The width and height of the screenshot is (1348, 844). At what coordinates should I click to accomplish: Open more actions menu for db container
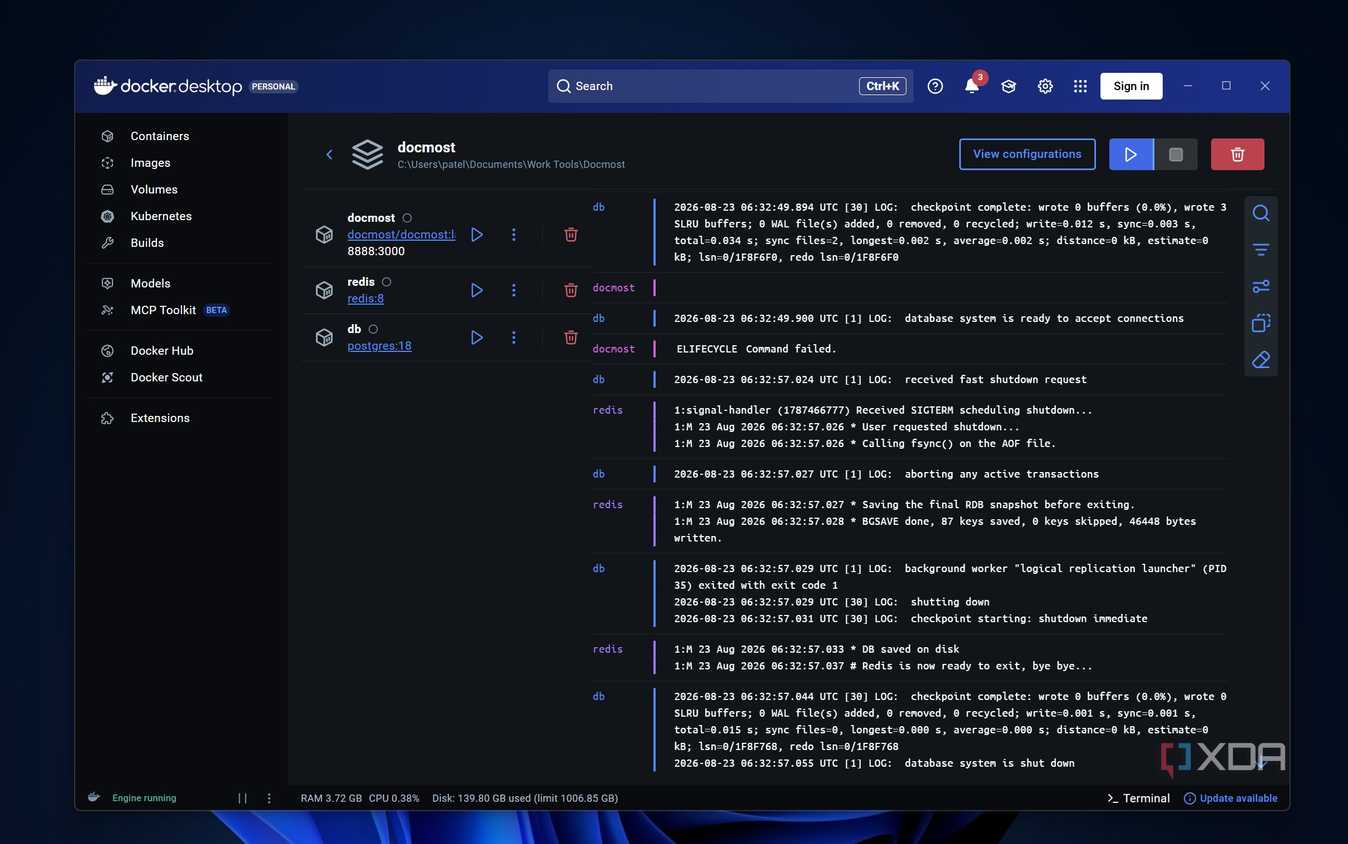tap(514, 338)
